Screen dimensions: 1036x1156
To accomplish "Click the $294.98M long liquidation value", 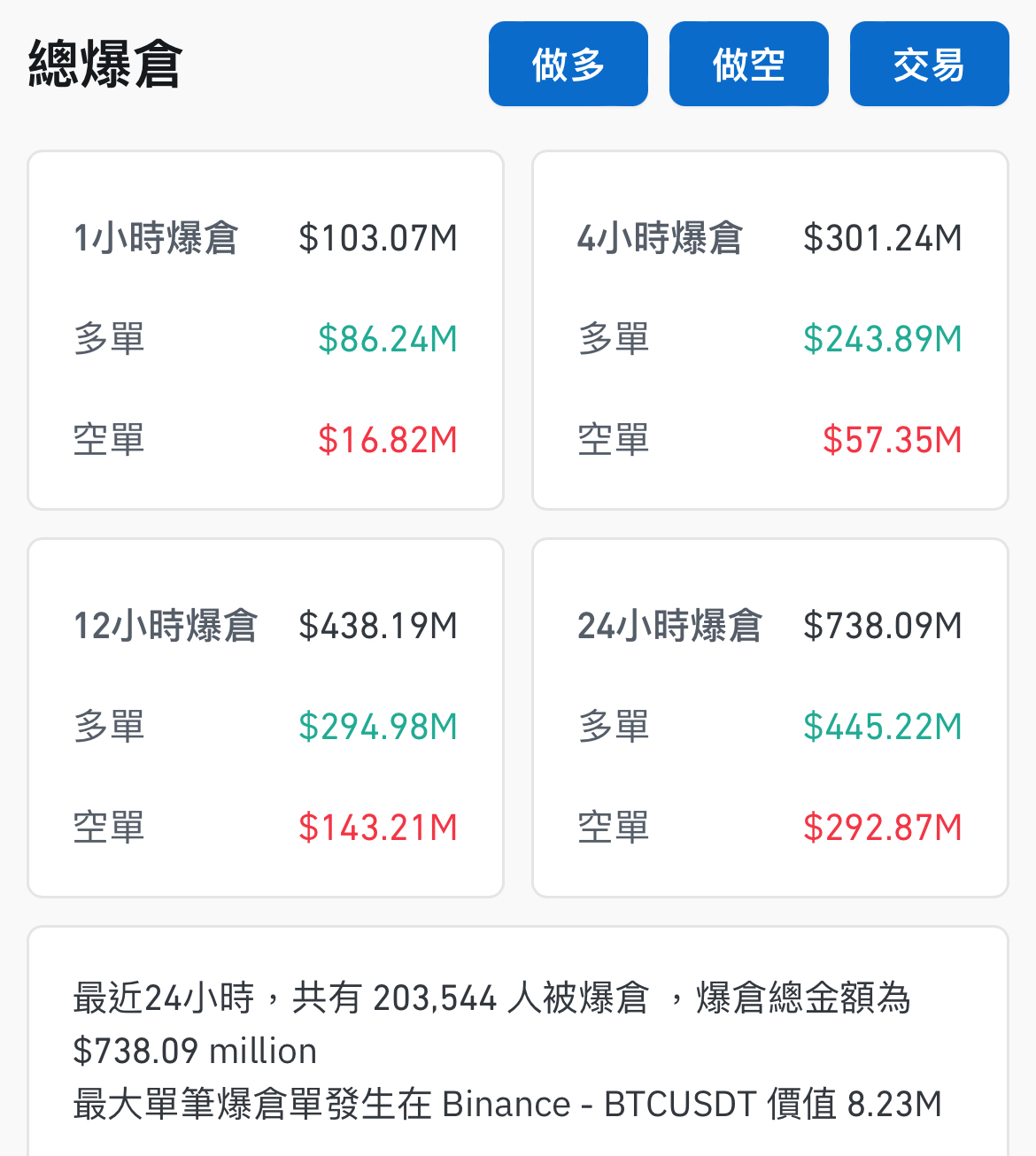I will [x=378, y=727].
